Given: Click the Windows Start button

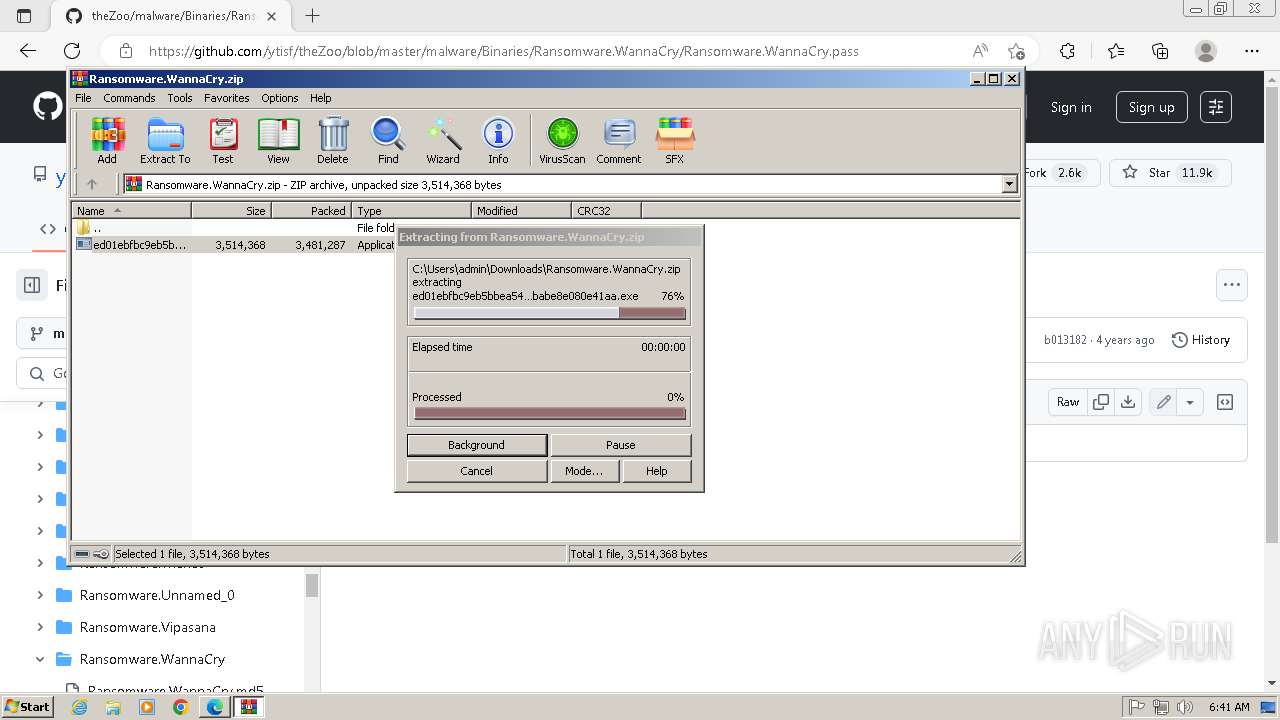Looking at the screenshot, I should 27,707.
